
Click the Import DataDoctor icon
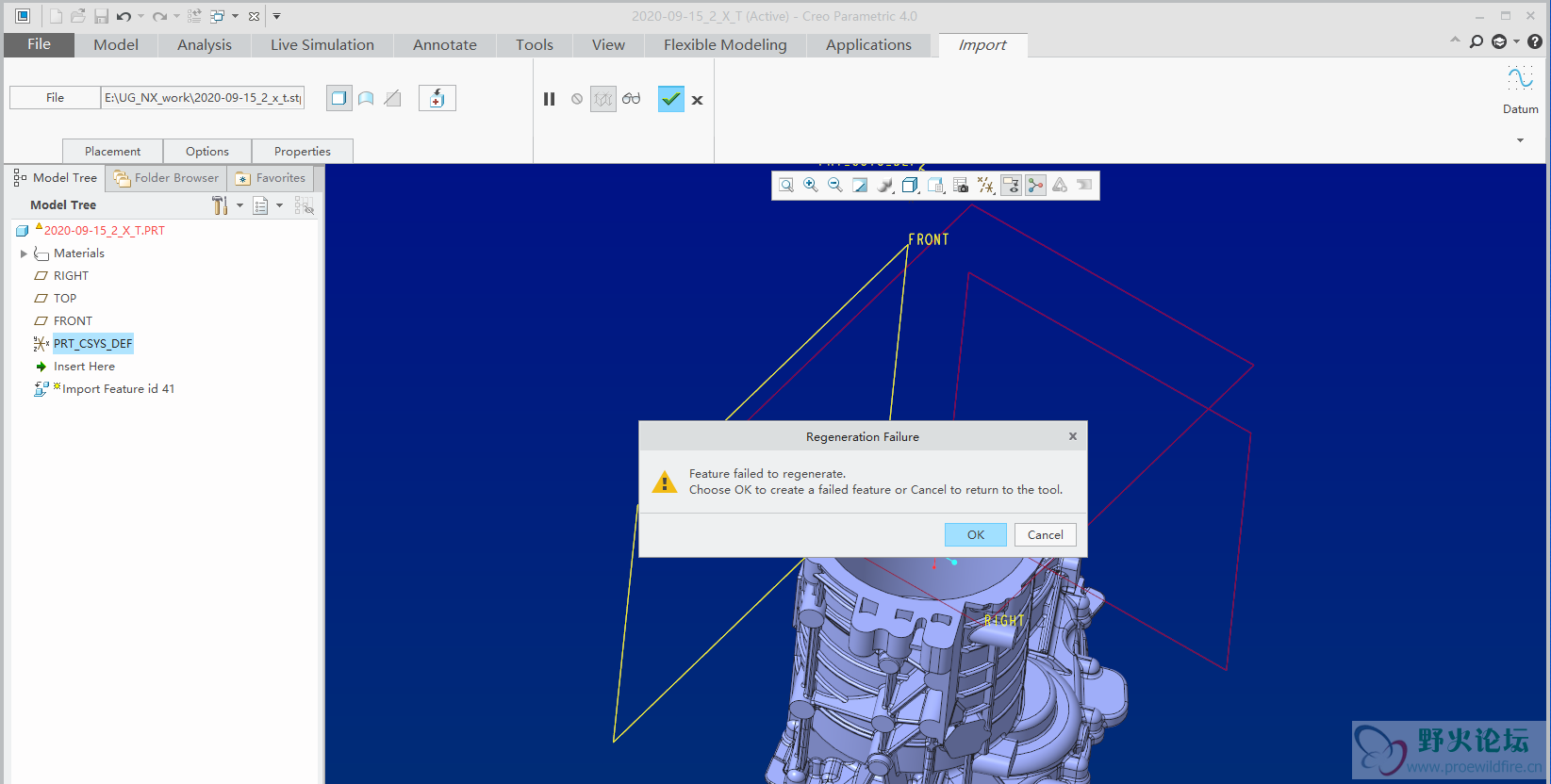pyautogui.click(x=437, y=98)
